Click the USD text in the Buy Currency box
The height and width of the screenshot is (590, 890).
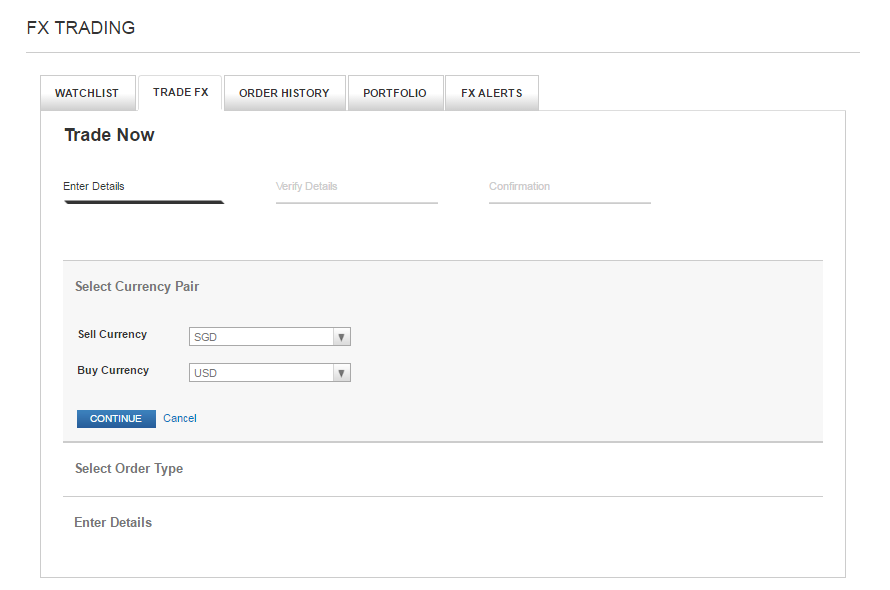pos(206,374)
